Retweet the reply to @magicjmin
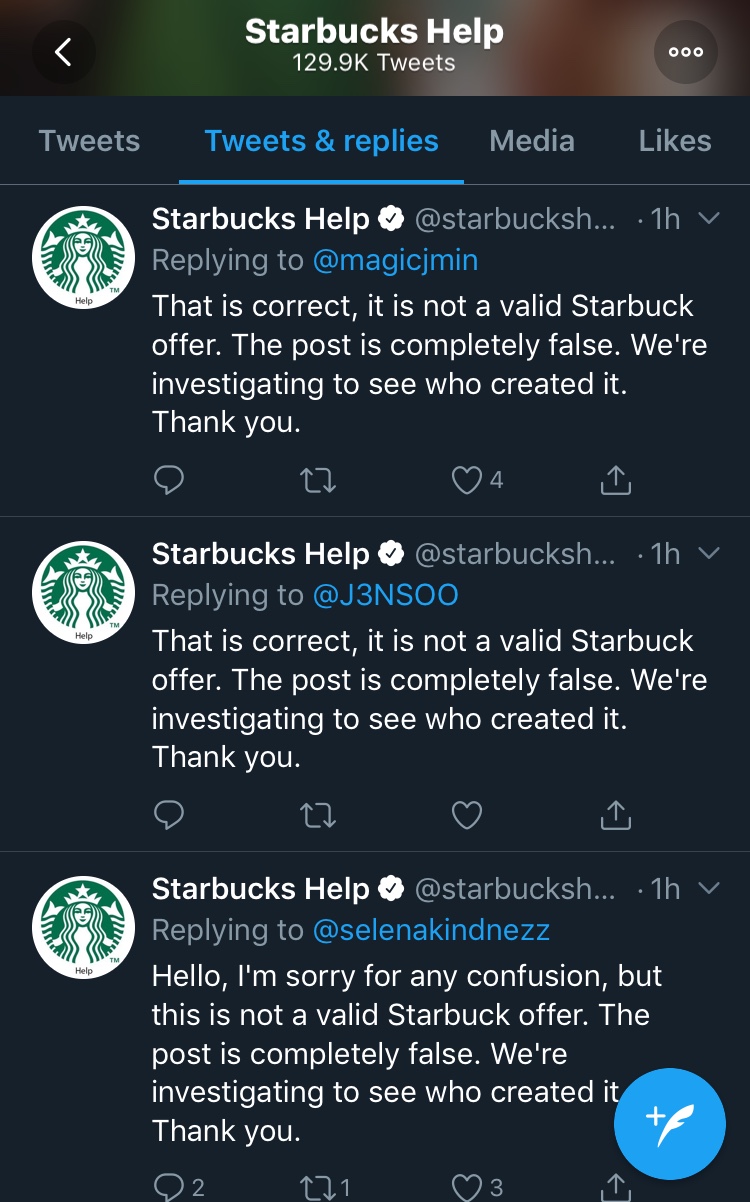750x1202 pixels. [318, 481]
